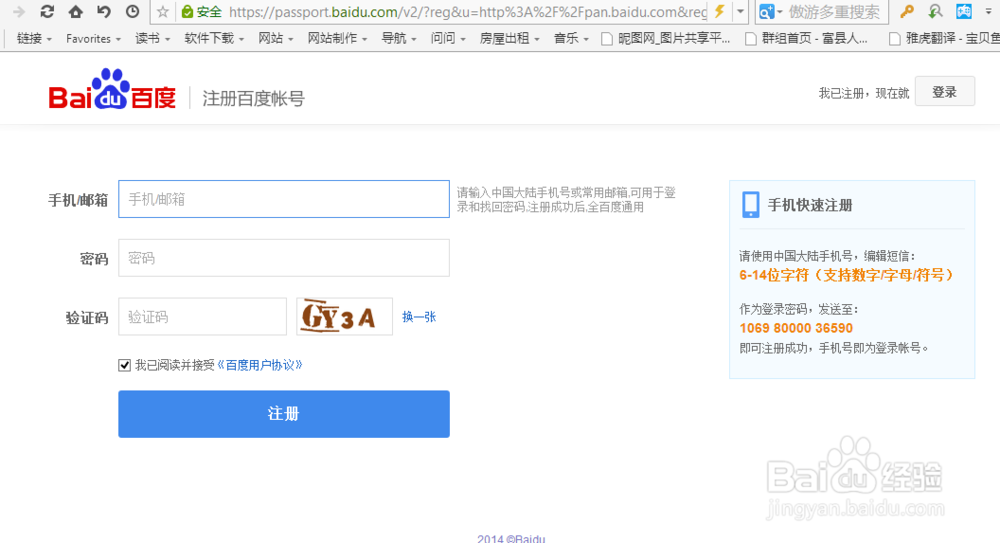Go to the browser home page

pos(75,11)
